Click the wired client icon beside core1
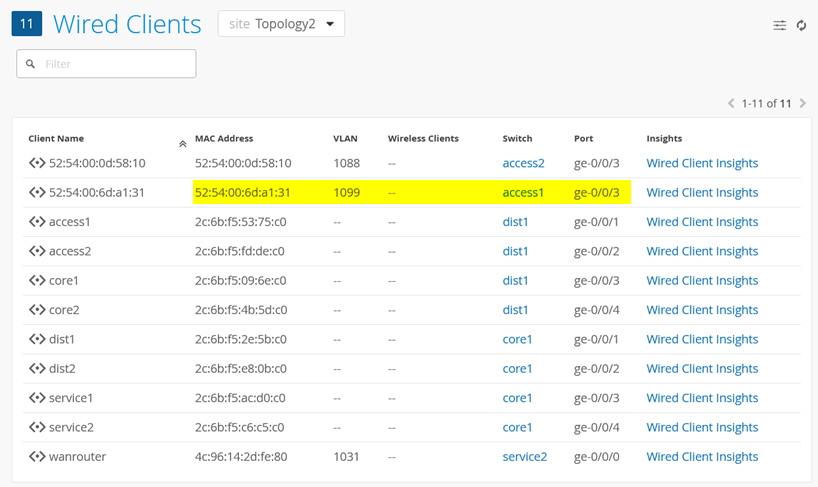818x487 pixels. 37,281
